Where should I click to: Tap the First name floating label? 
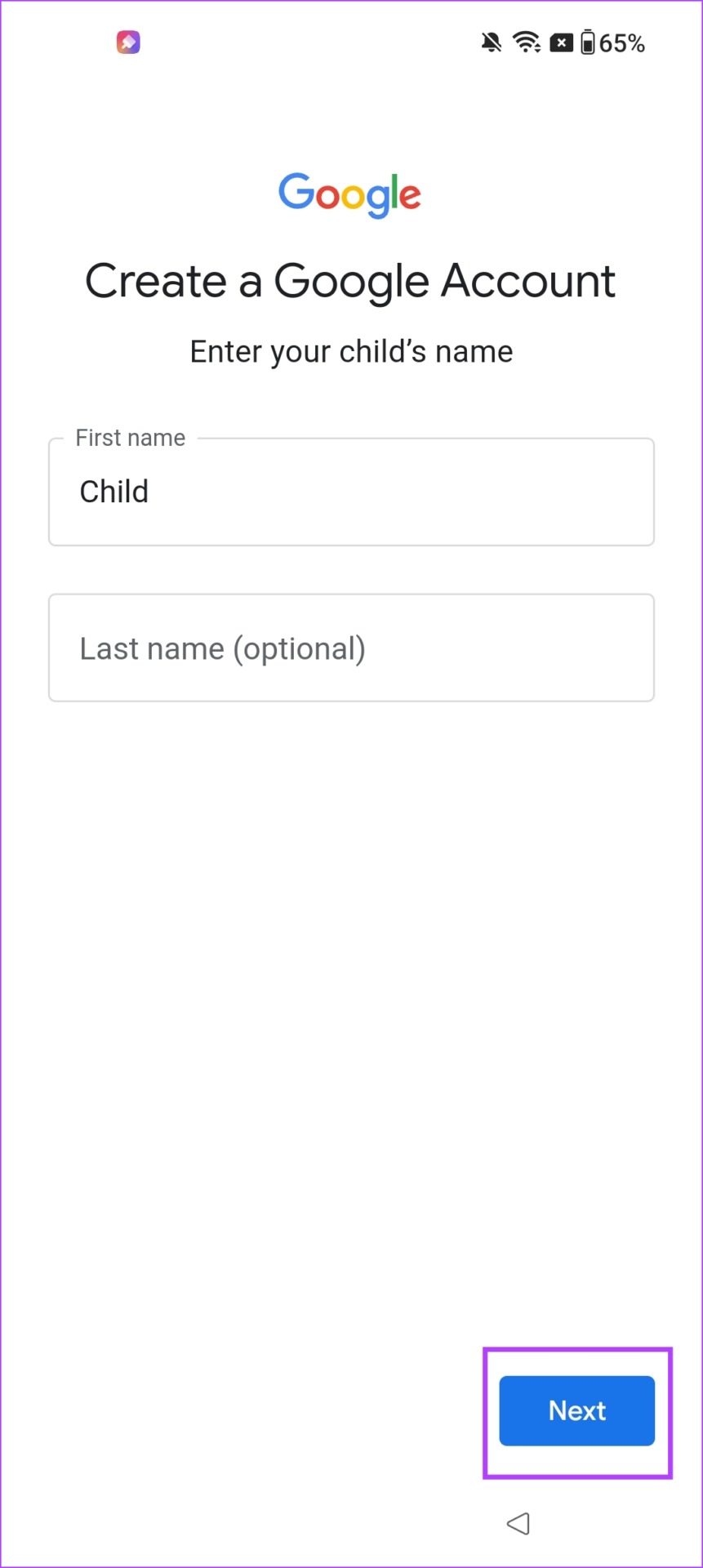pyautogui.click(x=131, y=438)
